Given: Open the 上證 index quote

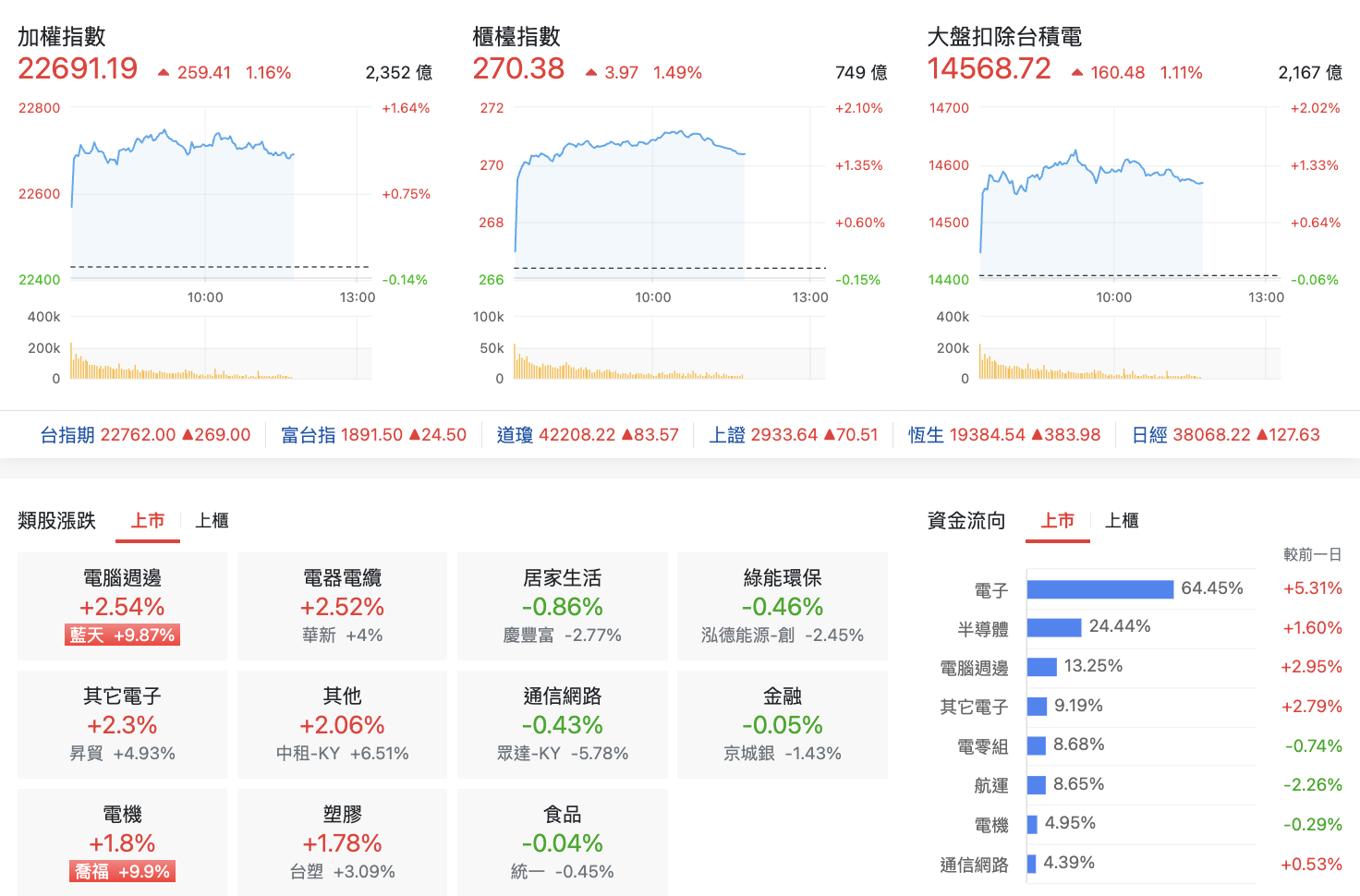Looking at the screenshot, I should 794,435.
